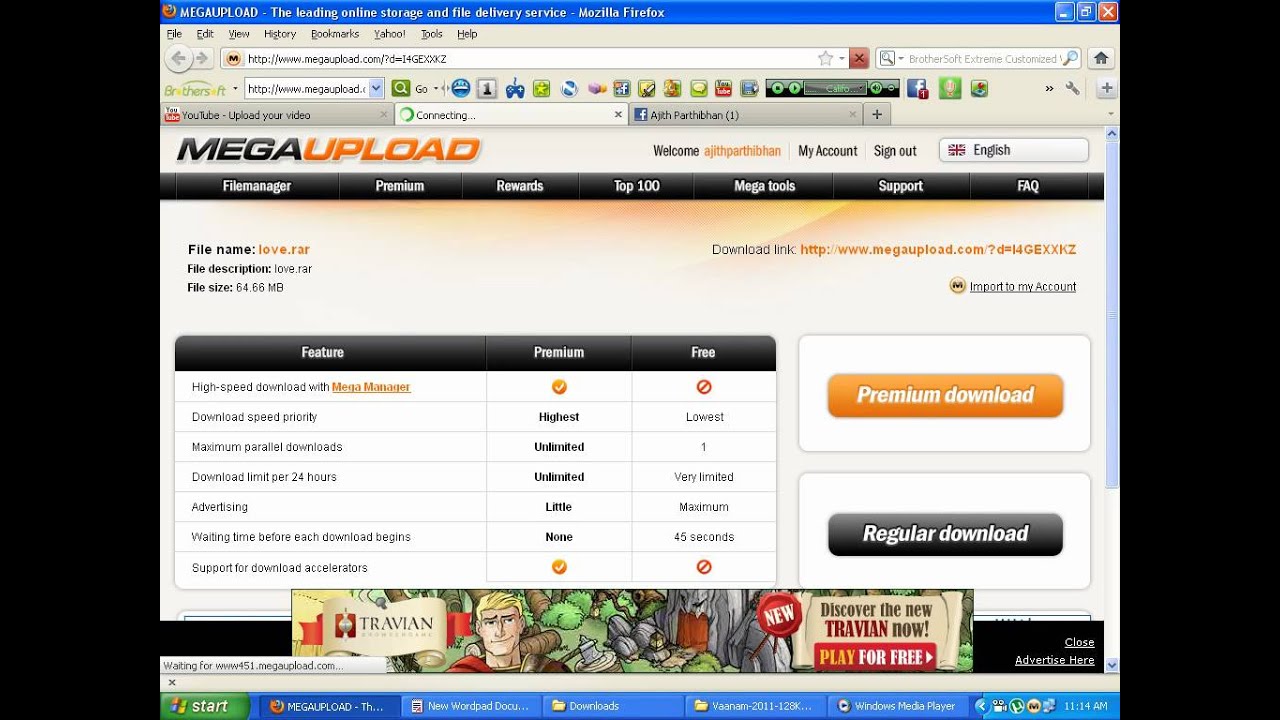Switch to the Ajith Parthibhan (1) tab
The image size is (1280, 720).
(745, 115)
